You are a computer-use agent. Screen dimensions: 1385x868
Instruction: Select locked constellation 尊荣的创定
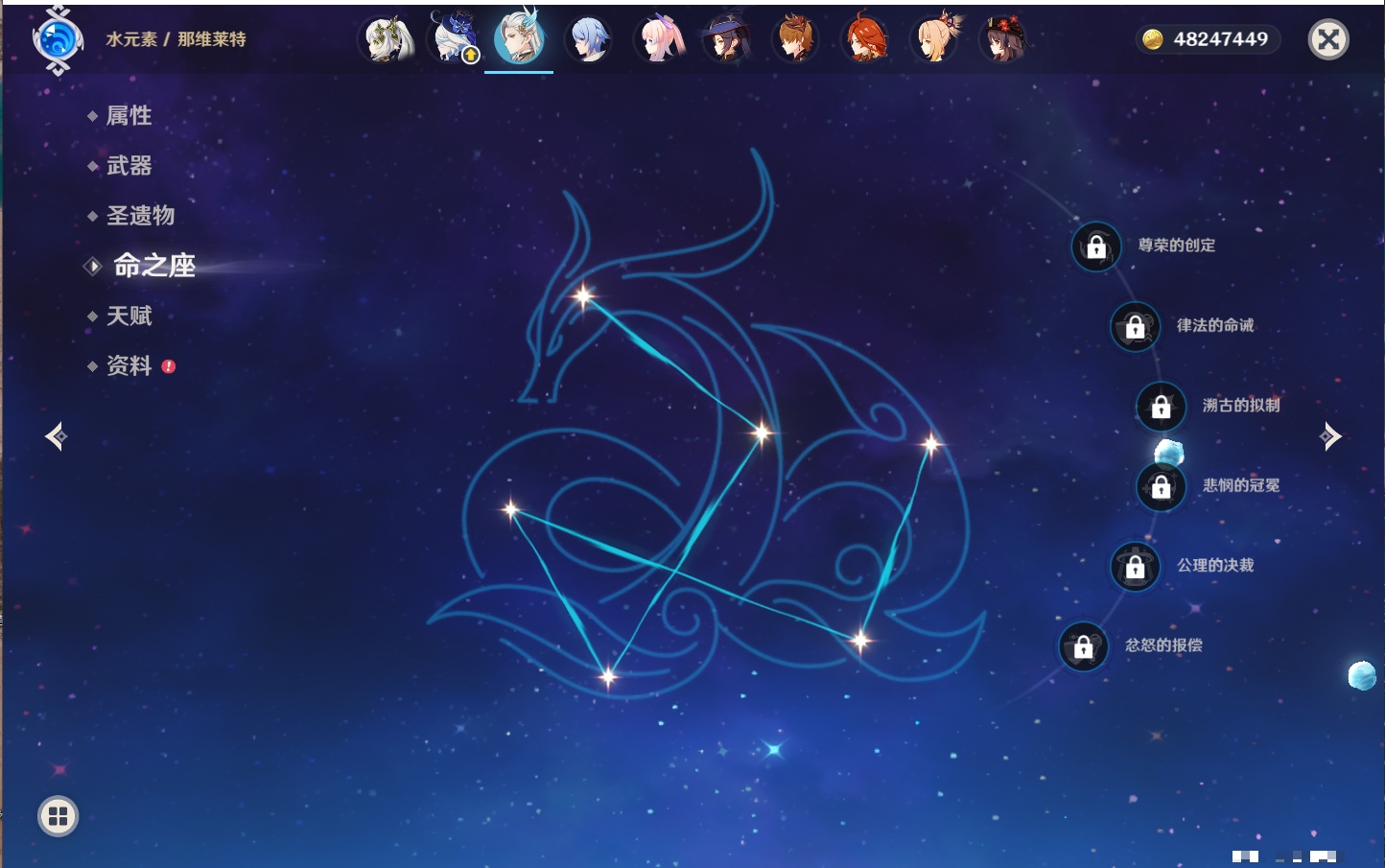coord(1096,246)
